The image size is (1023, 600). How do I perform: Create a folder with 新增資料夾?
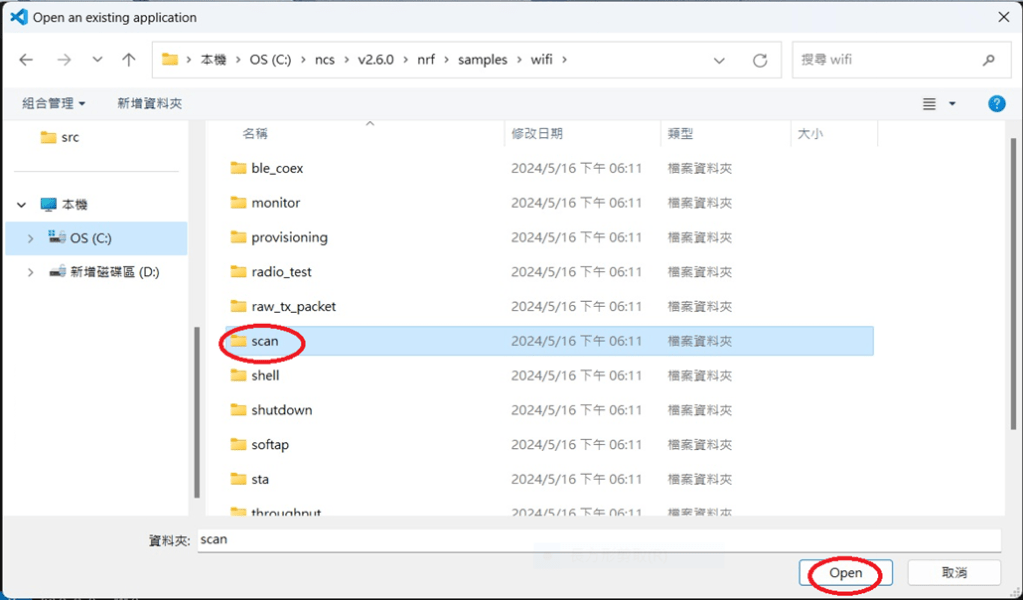tap(149, 103)
